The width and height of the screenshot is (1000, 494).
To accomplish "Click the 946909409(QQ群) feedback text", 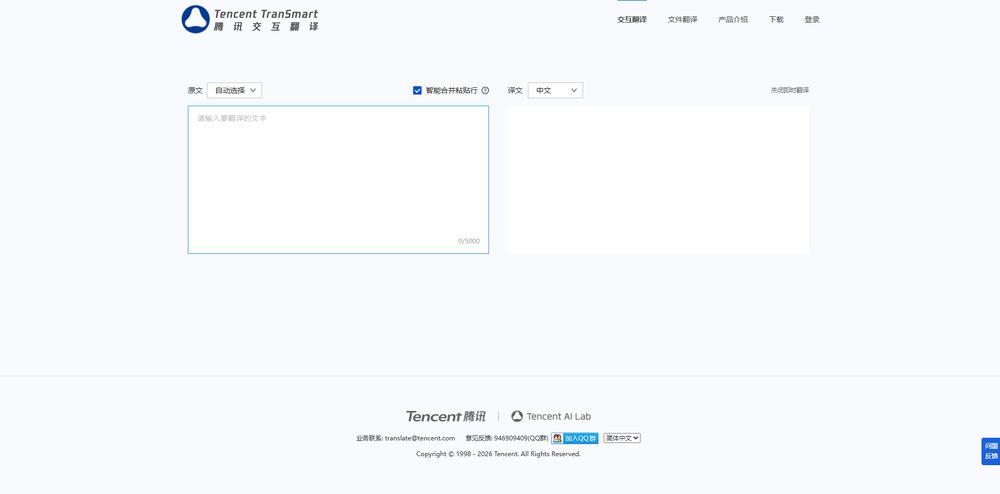I will point(520,438).
